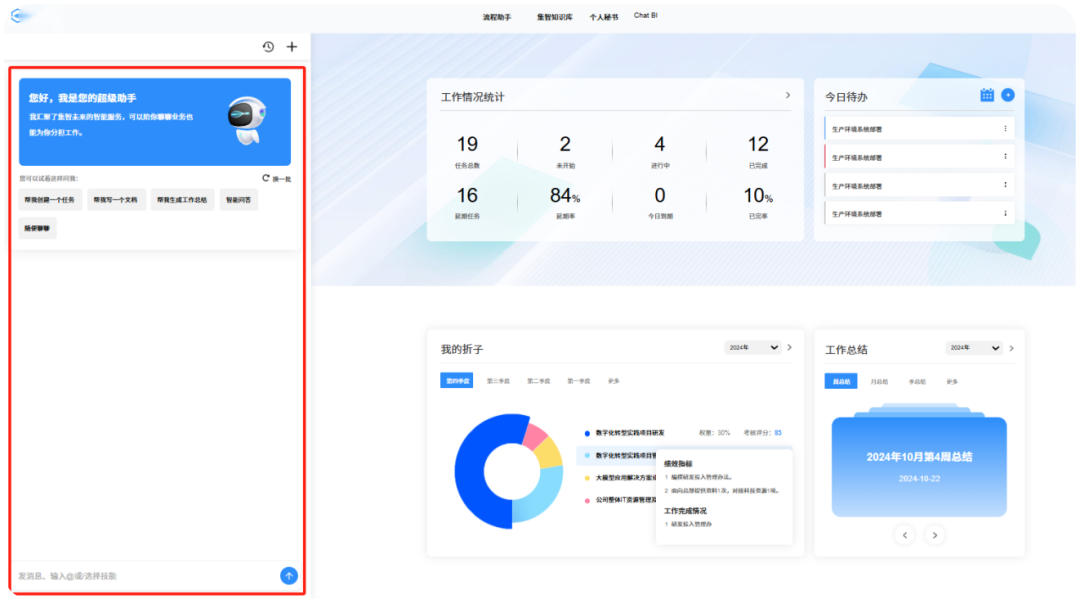Screen dimensions: 1080x603
Task: Open the year dropdown in 我的折子
Action: [754, 347]
